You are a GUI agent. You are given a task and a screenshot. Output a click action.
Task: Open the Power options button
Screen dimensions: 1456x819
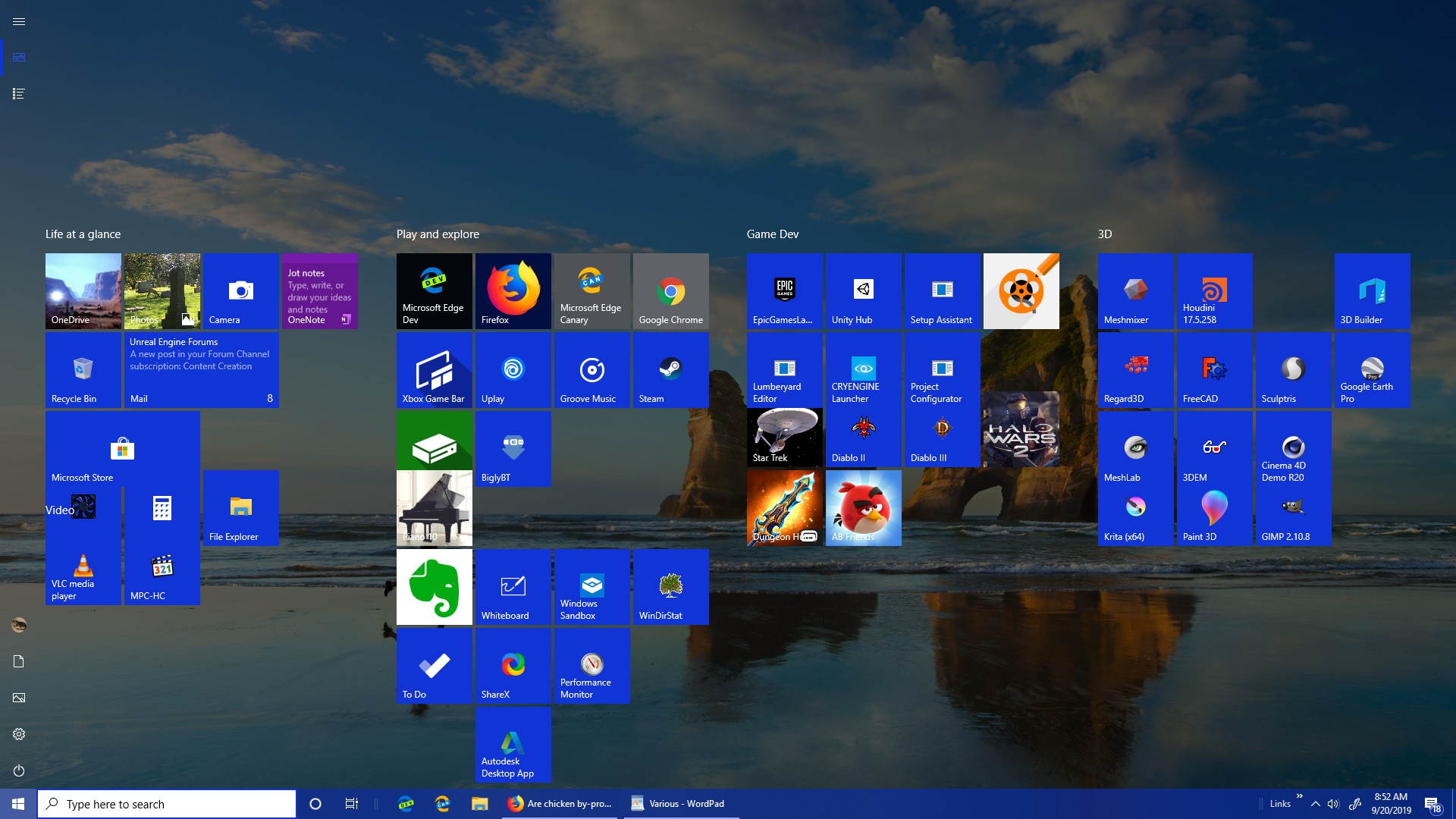coord(19,770)
